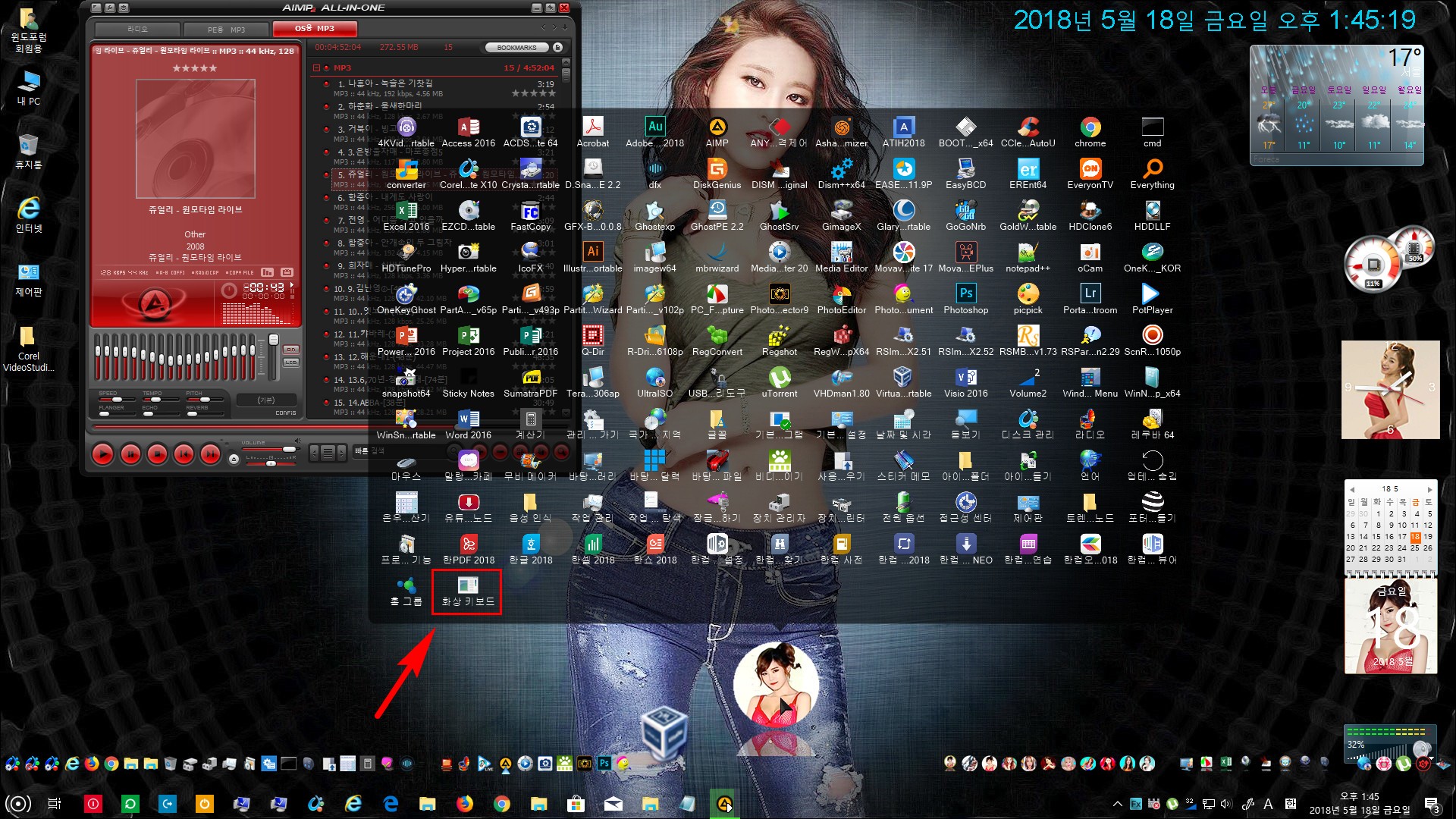The height and width of the screenshot is (819, 1456).
Task: Open Sticky Notes shortcut
Action: 468,383
